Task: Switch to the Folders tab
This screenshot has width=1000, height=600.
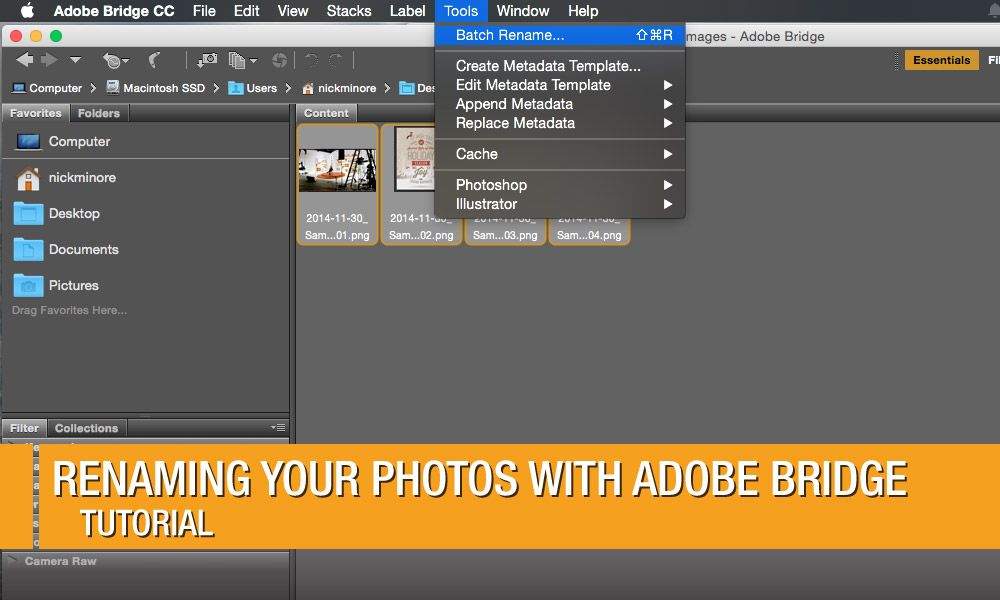Action: 99,113
